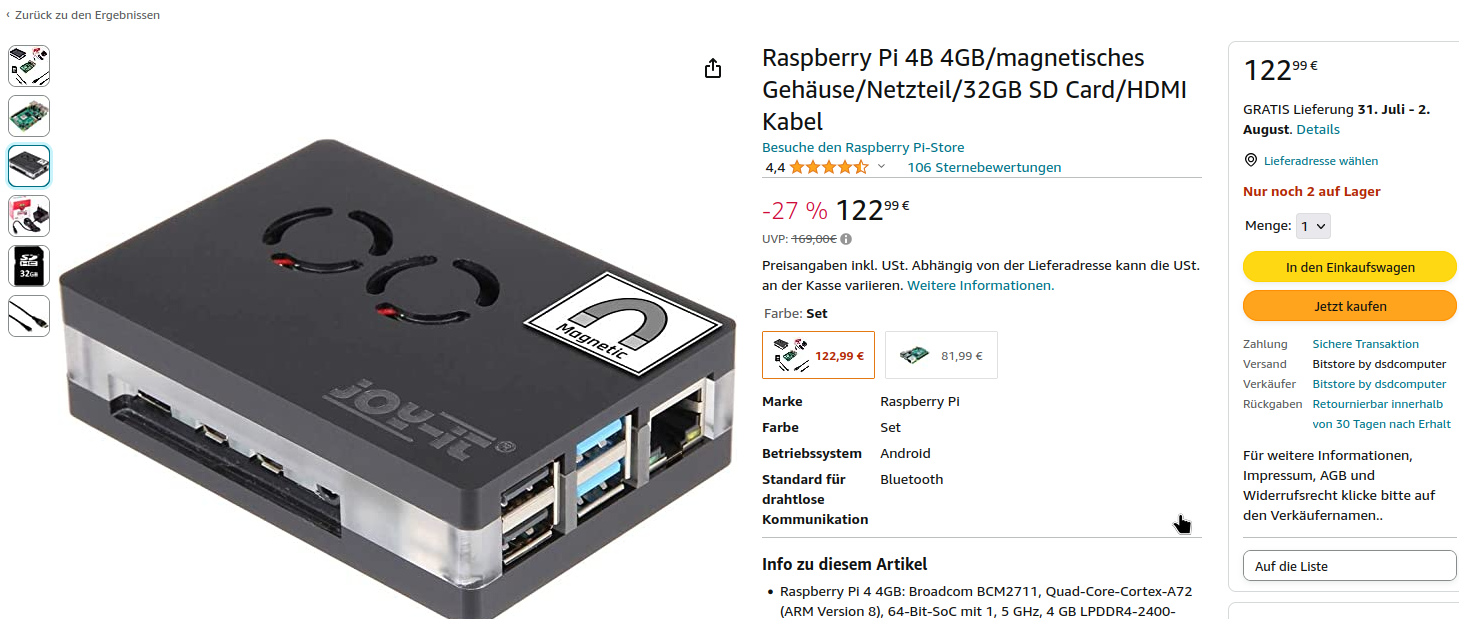This screenshot has height=619, width=1459.
Task: Click In den Einkaufswagen button
Action: (x=1349, y=267)
